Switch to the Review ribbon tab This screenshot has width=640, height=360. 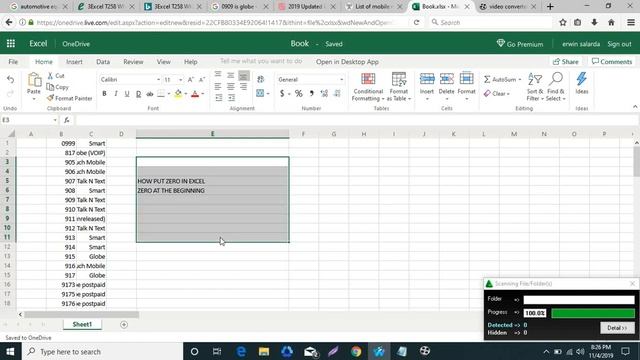(x=133, y=62)
